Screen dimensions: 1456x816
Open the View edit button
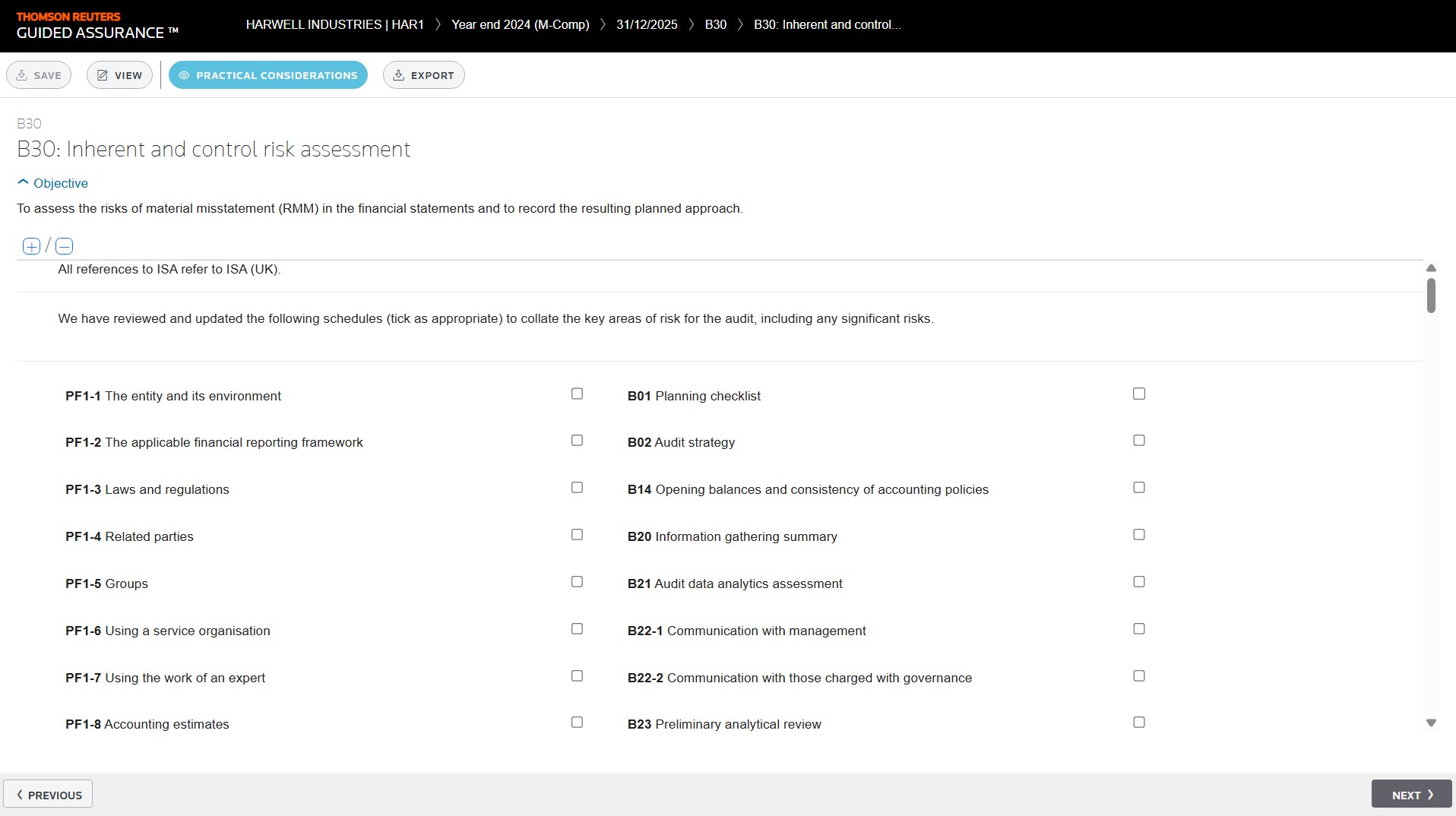(119, 75)
